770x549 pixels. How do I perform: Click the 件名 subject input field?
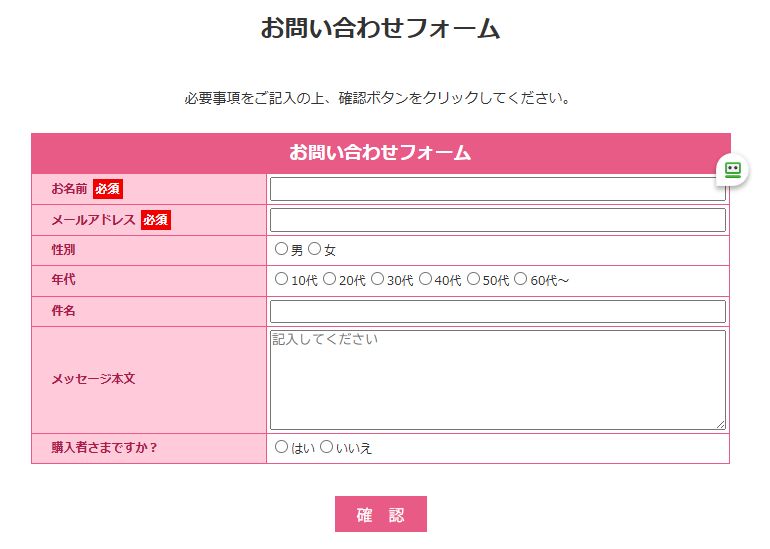pos(497,311)
